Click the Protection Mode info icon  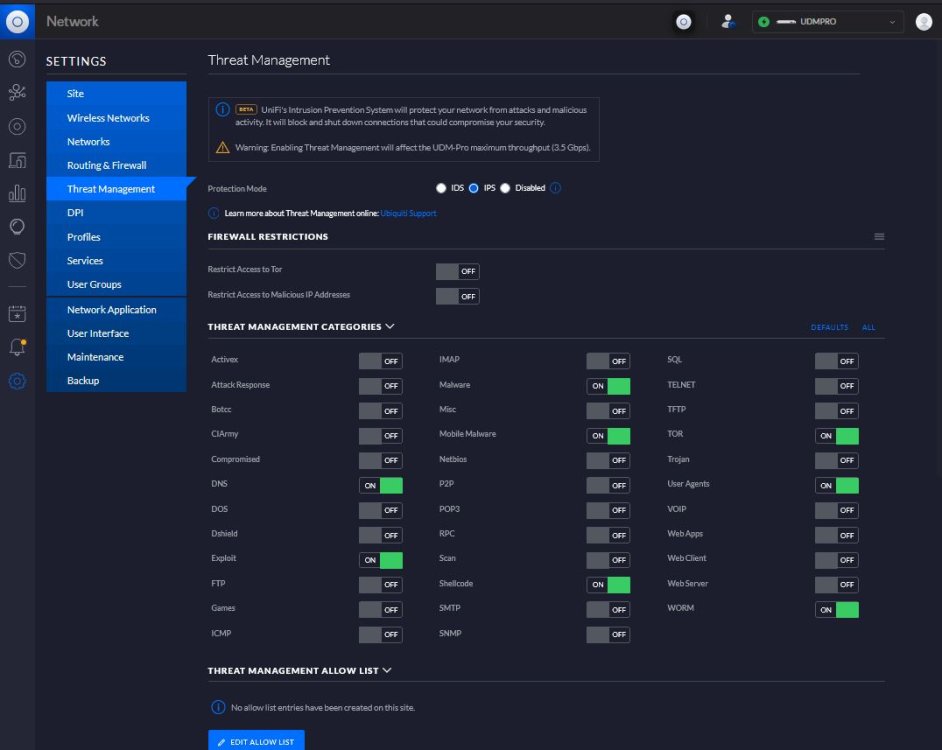(x=556, y=188)
